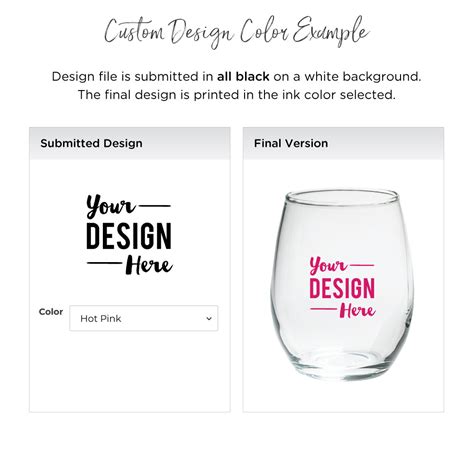Click the Color label

coord(51,312)
